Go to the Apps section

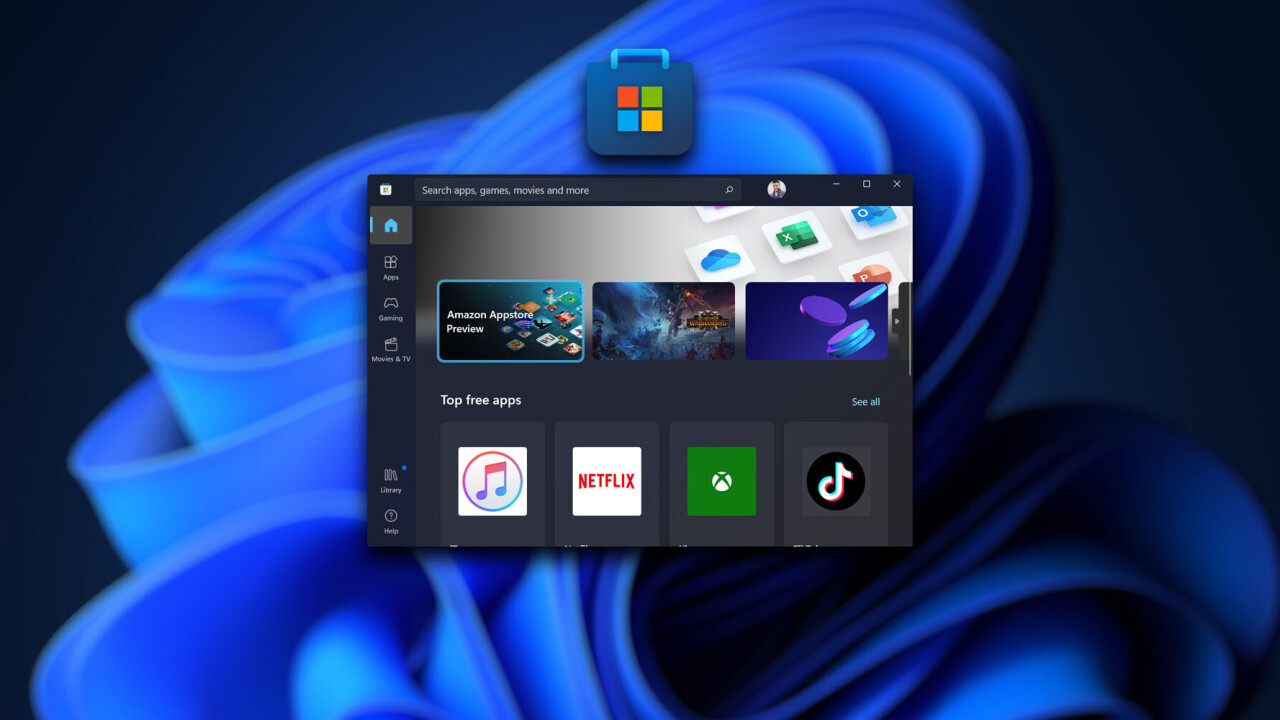pyautogui.click(x=391, y=266)
